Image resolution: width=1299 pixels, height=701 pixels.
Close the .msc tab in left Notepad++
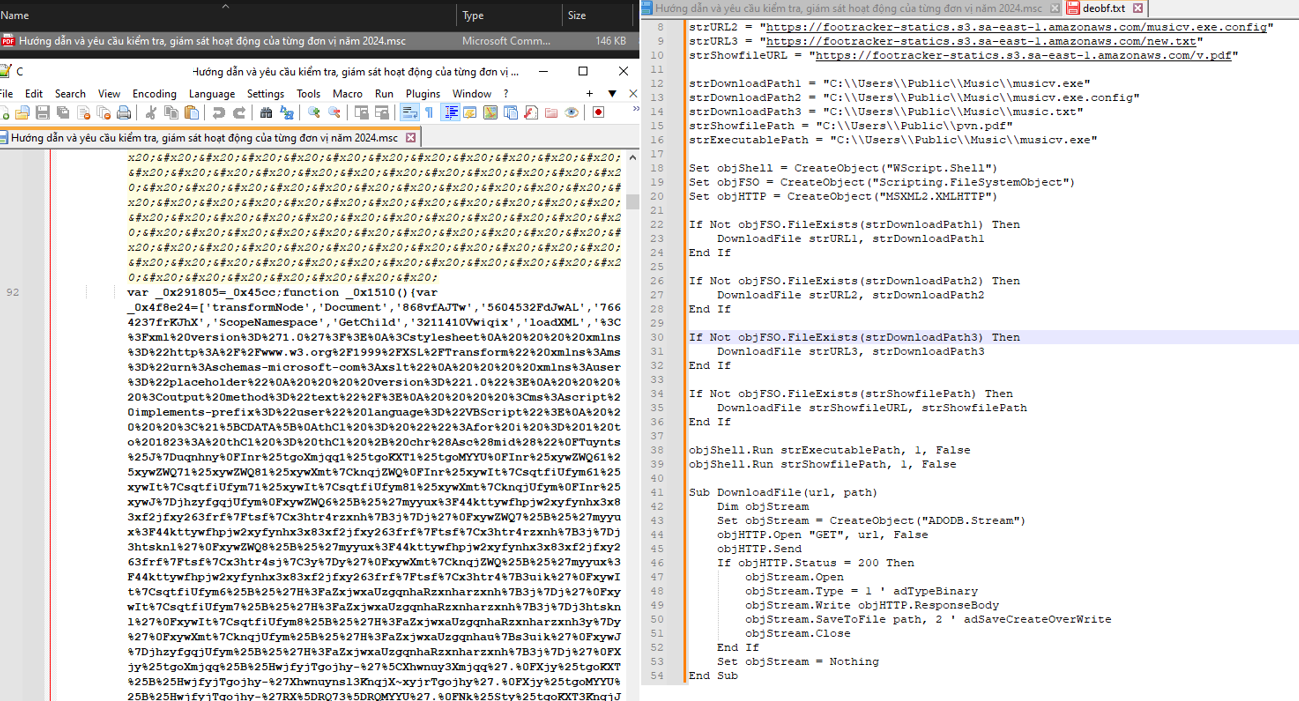click(x=410, y=138)
